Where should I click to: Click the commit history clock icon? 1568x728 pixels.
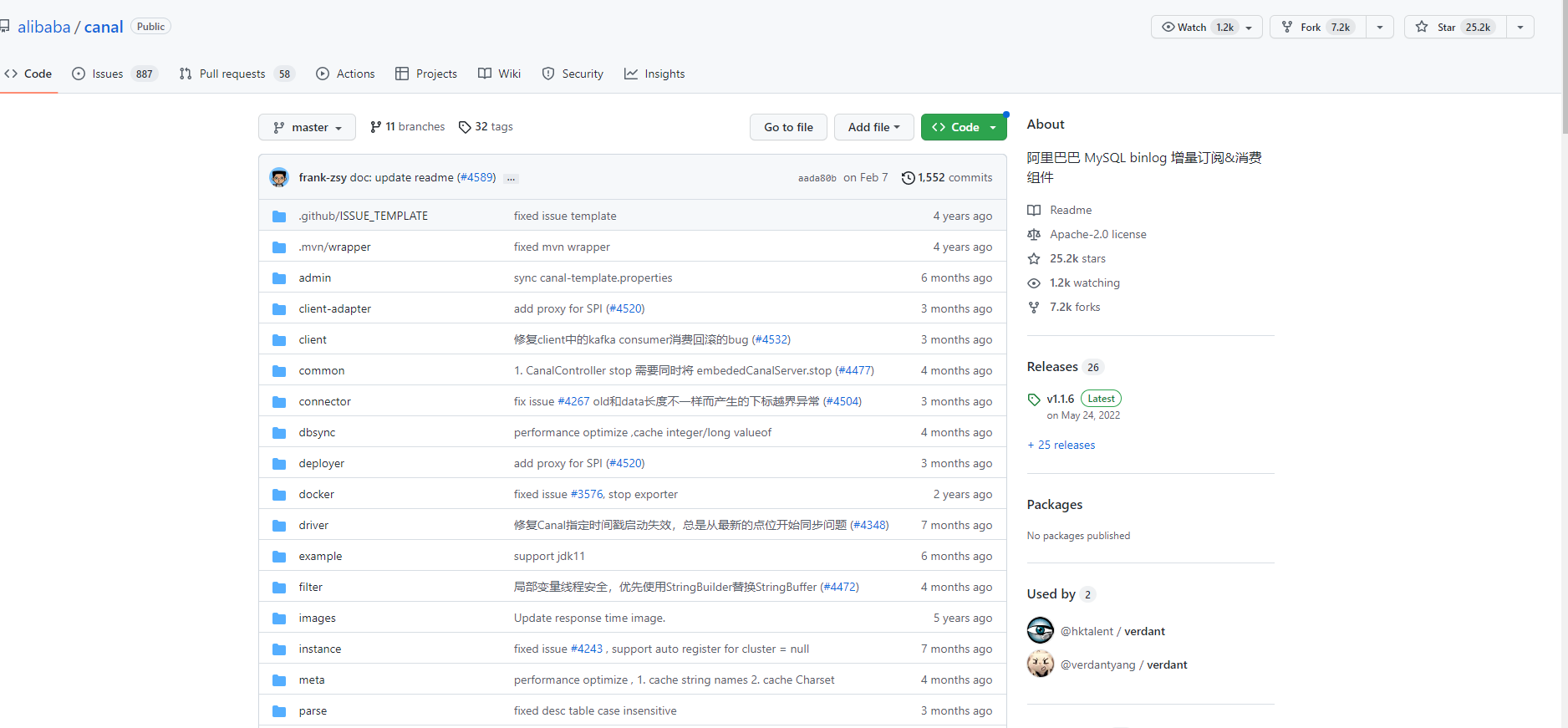click(x=908, y=178)
